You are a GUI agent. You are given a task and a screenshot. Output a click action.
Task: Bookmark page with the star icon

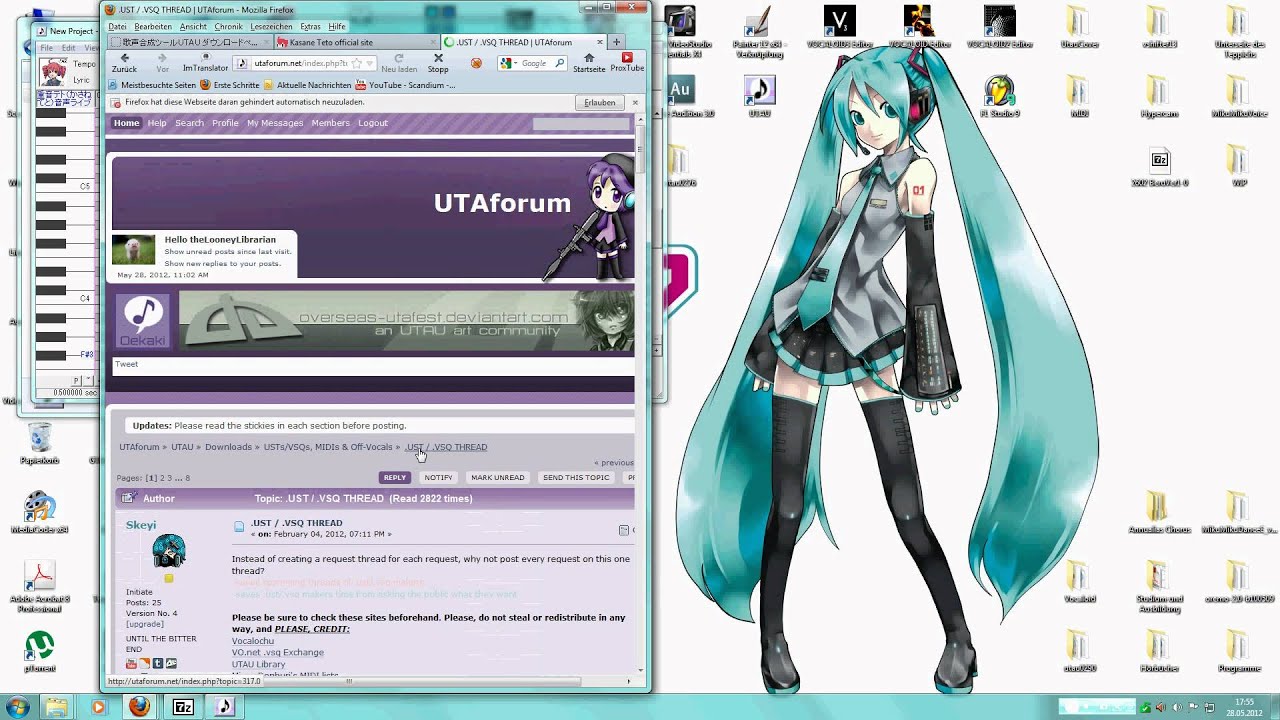[x=358, y=63]
